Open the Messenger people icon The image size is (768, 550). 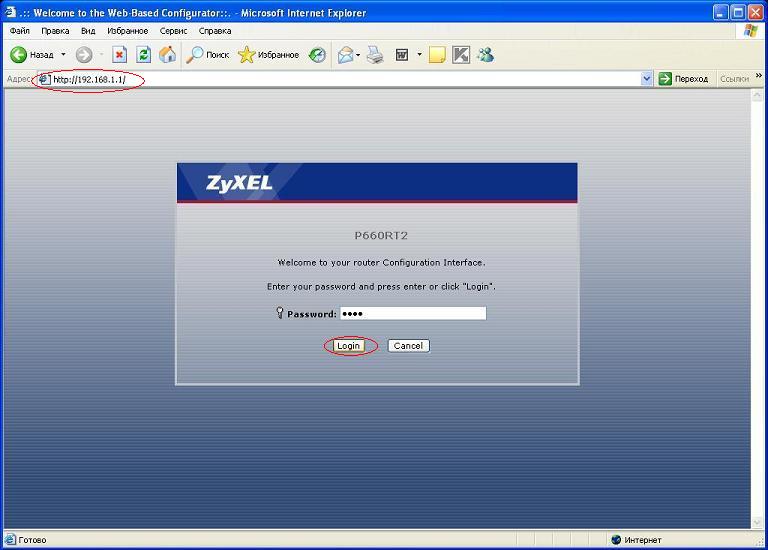pos(485,54)
